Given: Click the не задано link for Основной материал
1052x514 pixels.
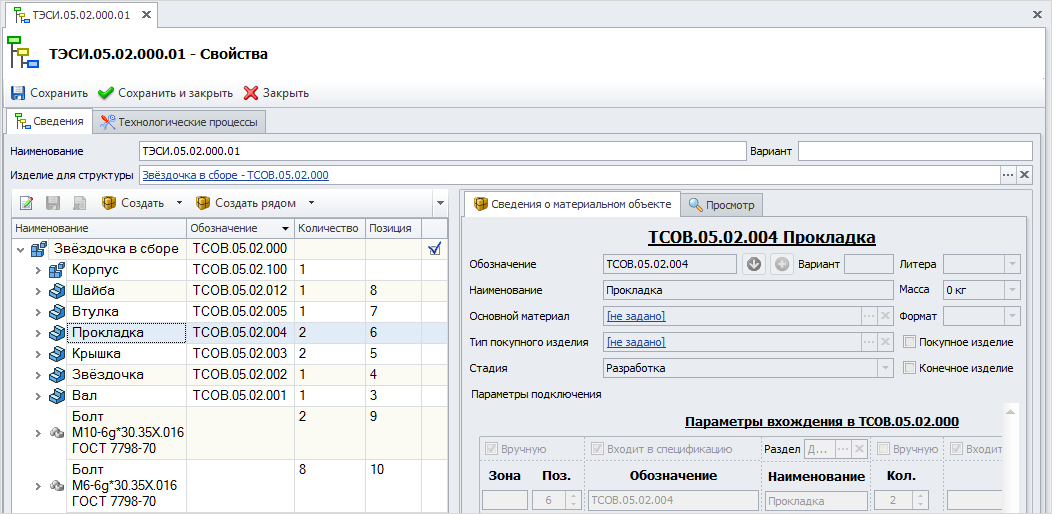Looking at the screenshot, I should (636, 316).
